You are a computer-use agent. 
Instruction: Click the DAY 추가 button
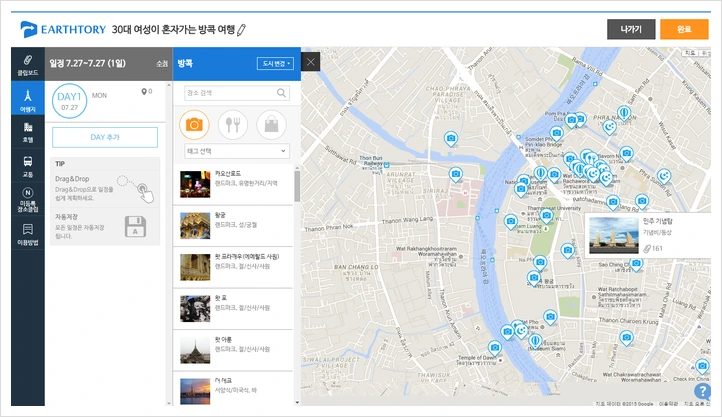click(105, 137)
